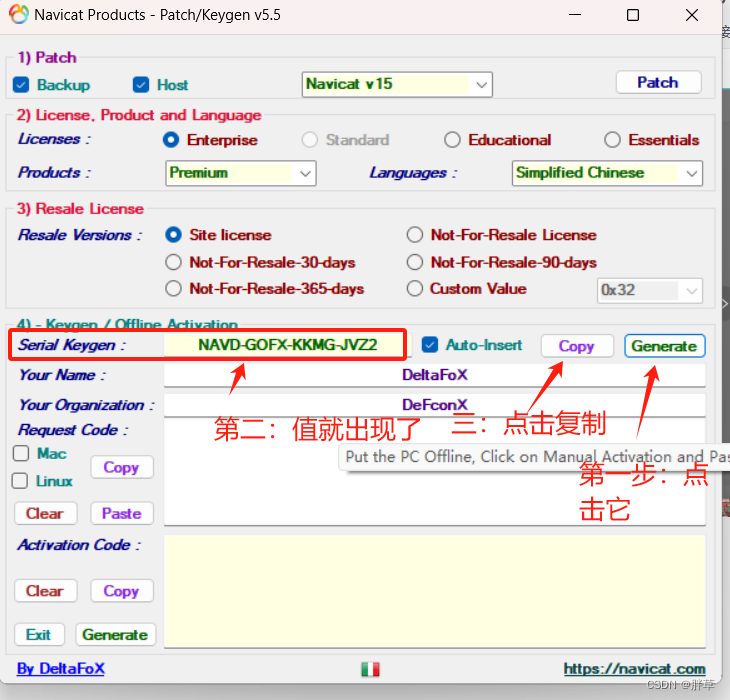This screenshot has width=730, height=700.
Task: Close the Patch/Keygen window
Action: [x=692, y=15]
